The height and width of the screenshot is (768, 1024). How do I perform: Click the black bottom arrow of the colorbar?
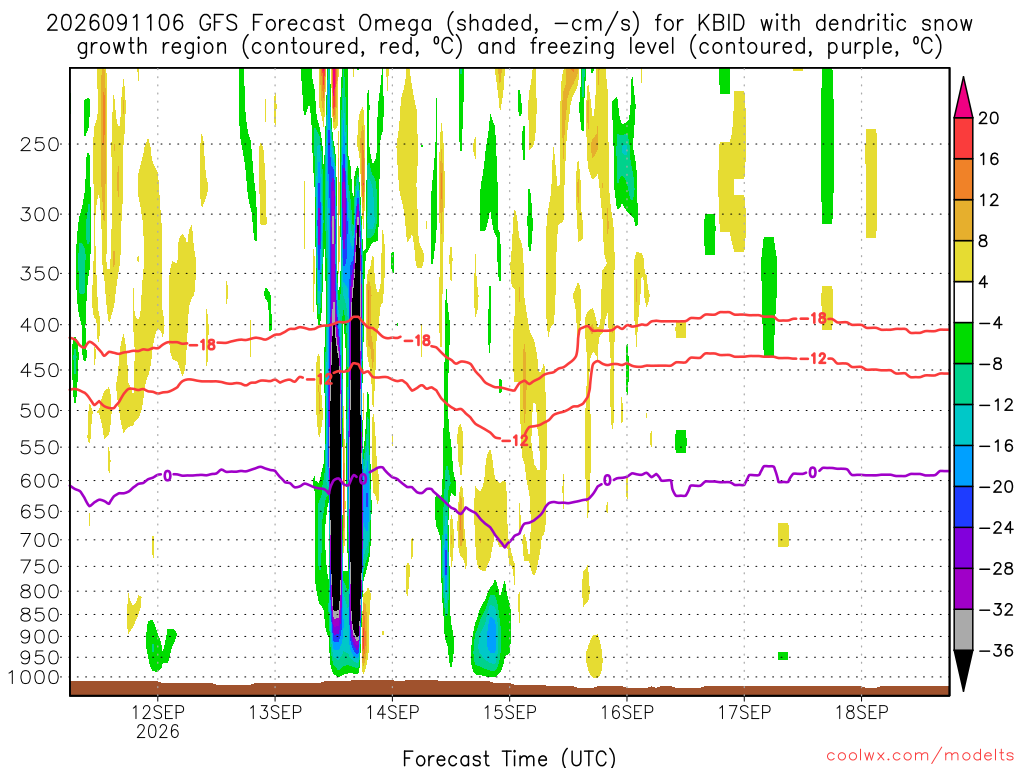963,671
